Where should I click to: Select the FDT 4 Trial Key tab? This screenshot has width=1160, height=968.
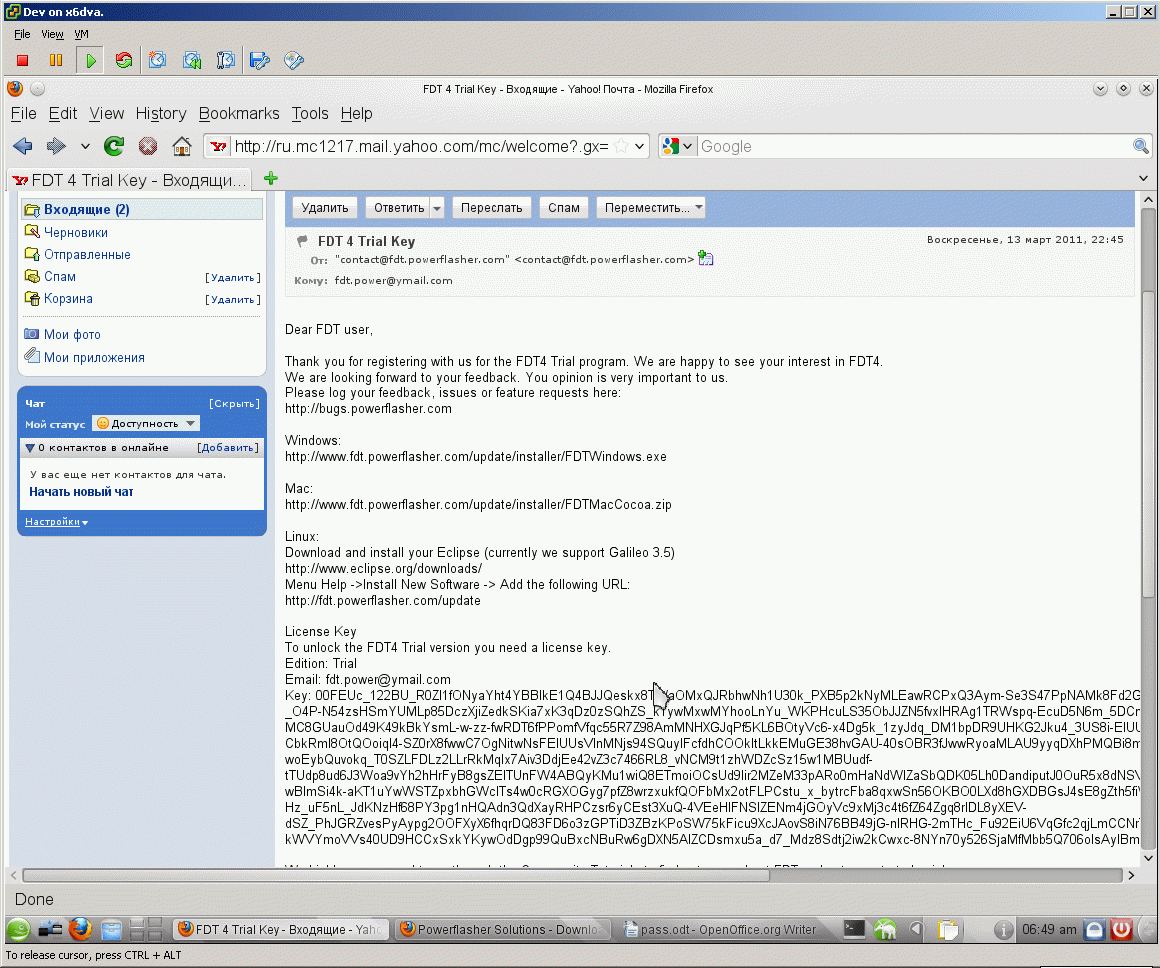(129, 180)
